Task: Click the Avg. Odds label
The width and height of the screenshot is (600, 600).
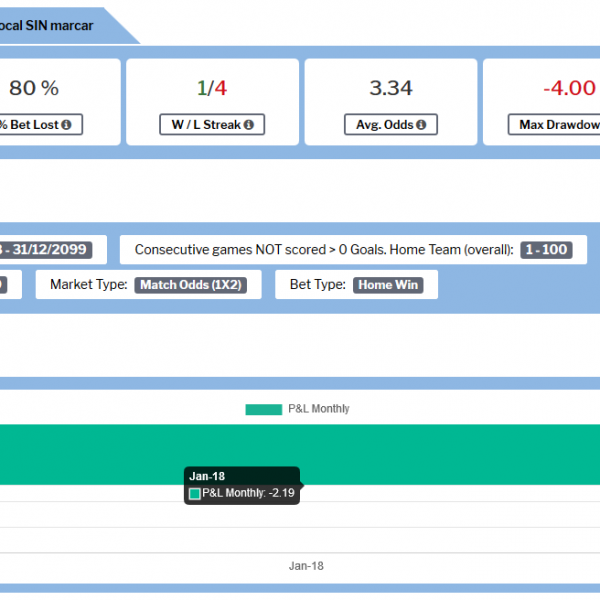Action: [385, 125]
